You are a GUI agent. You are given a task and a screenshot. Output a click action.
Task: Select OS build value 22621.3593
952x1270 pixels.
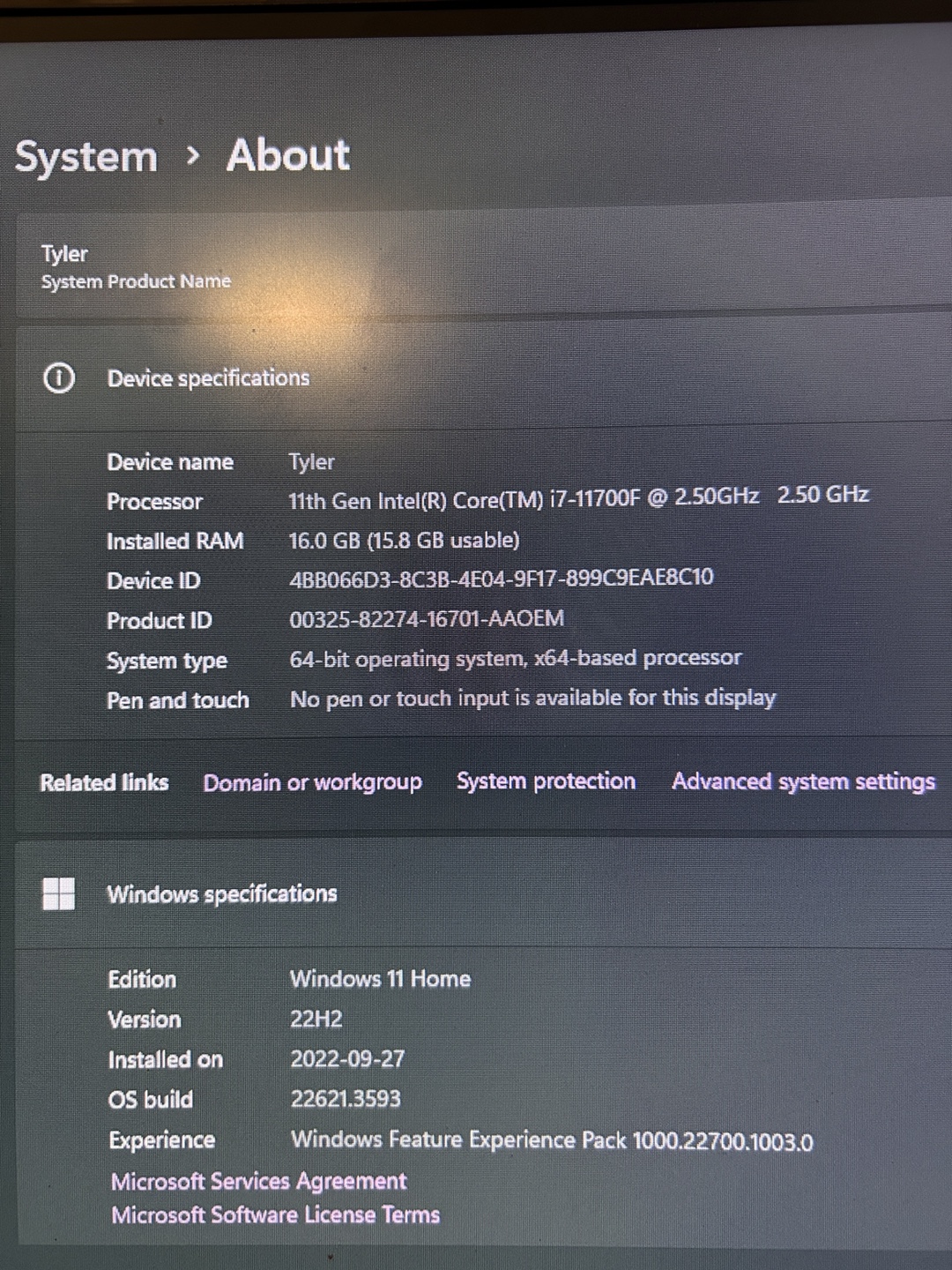coord(346,1099)
